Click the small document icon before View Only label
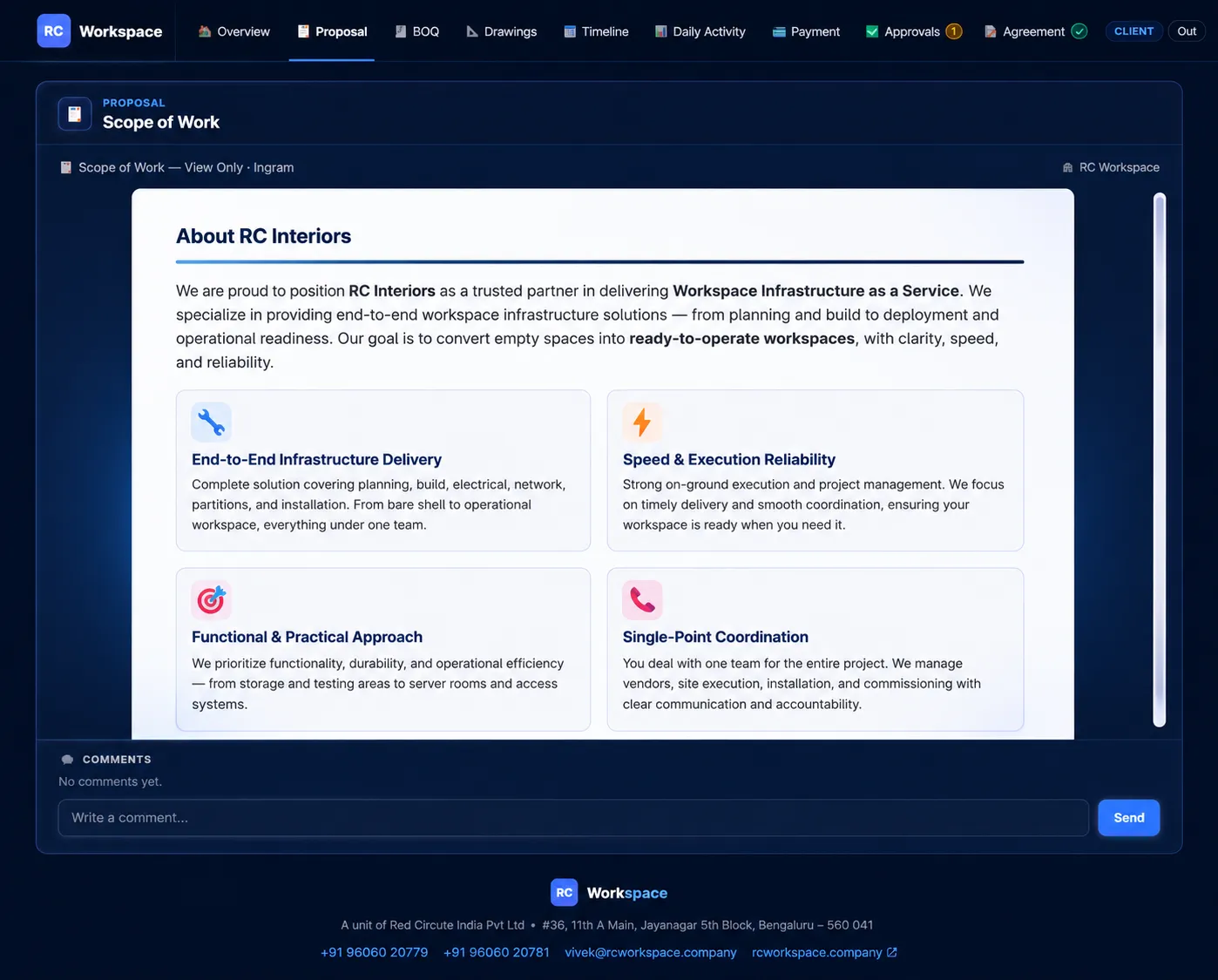Screen dimensions: 1218x980 click(x=65, y=167)
